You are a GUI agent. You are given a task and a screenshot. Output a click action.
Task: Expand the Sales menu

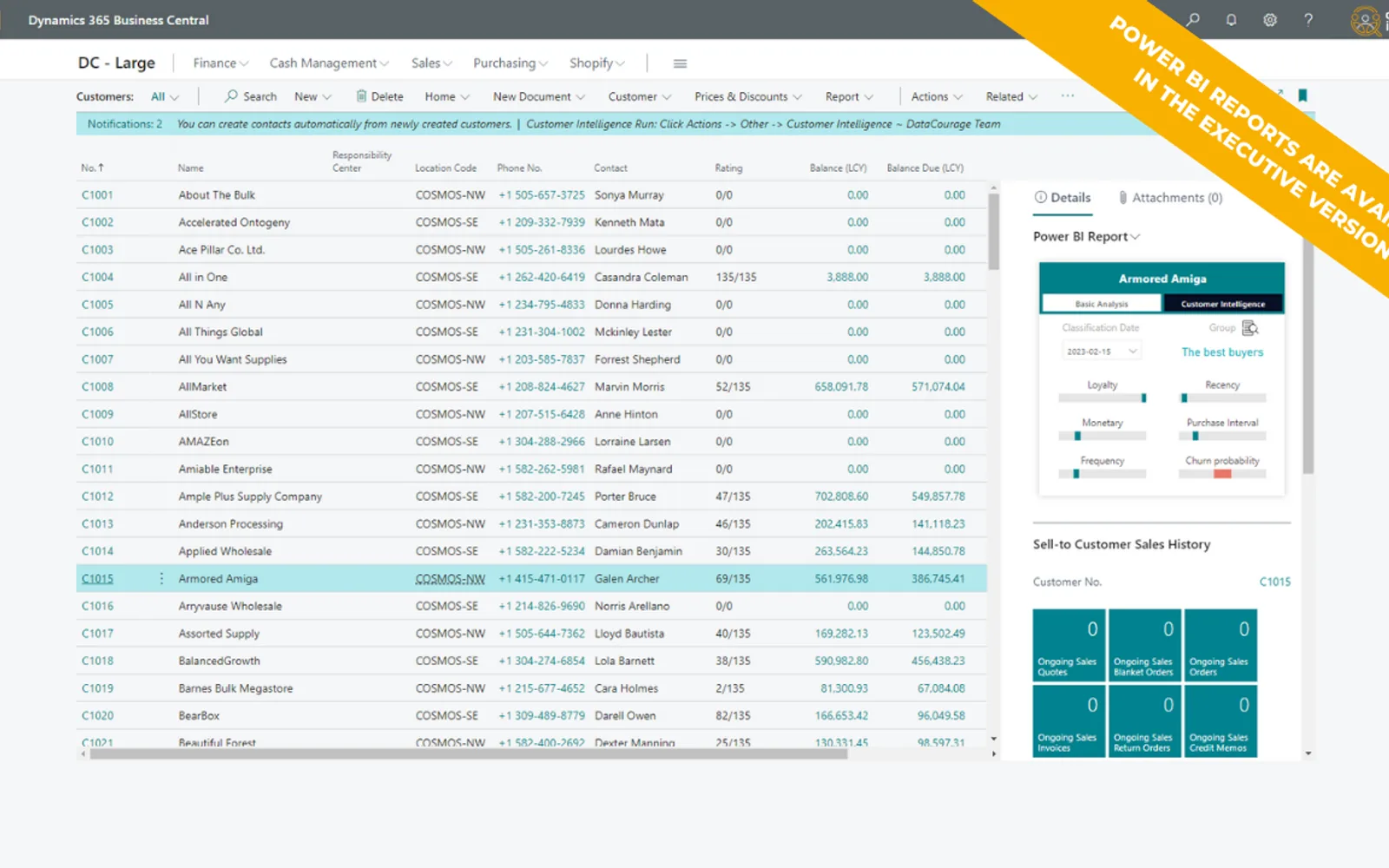(x=431, y=63)
